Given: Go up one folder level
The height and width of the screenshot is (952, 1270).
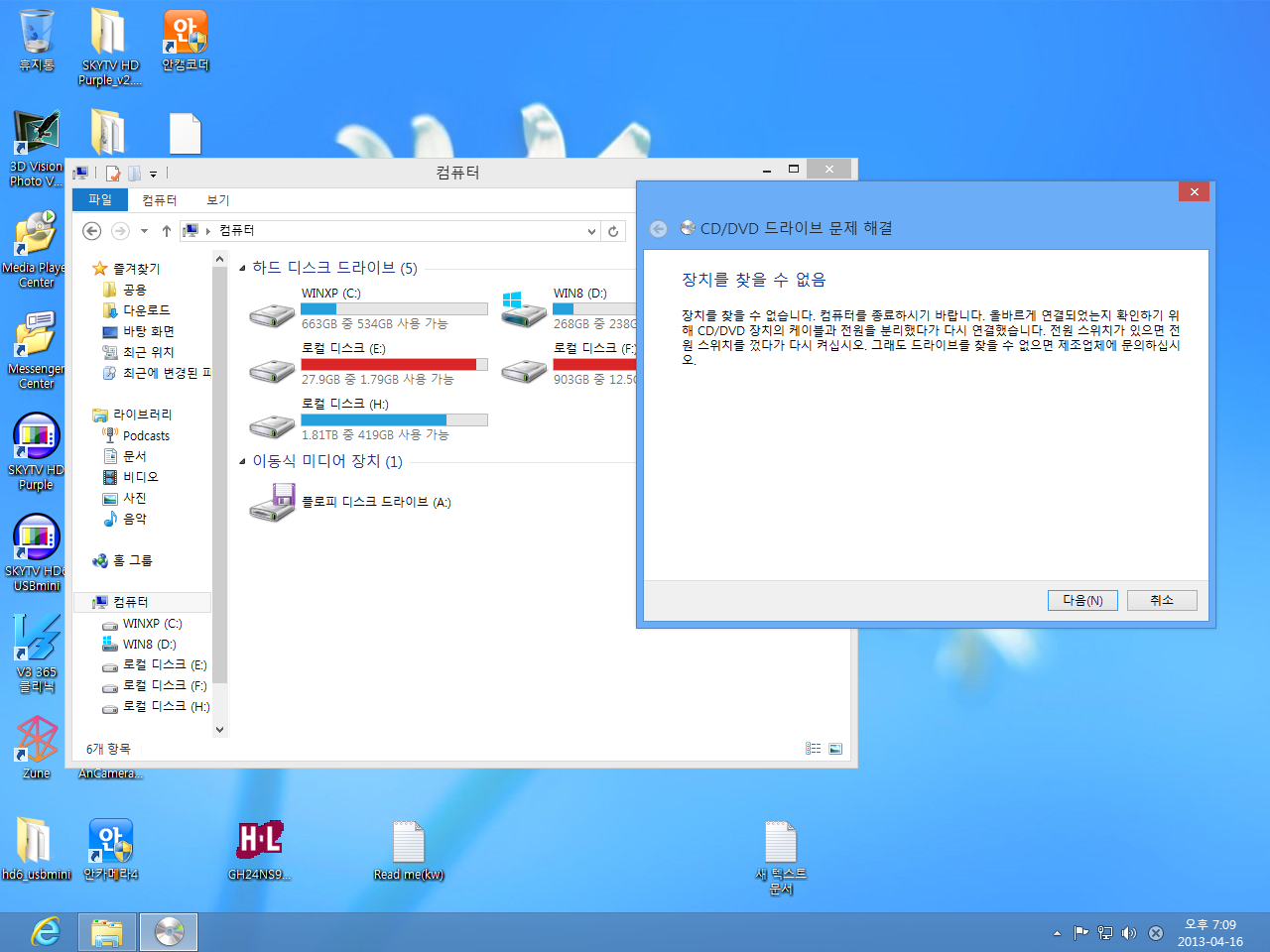Looking at the screenshot, I should (x=167, y=231).
